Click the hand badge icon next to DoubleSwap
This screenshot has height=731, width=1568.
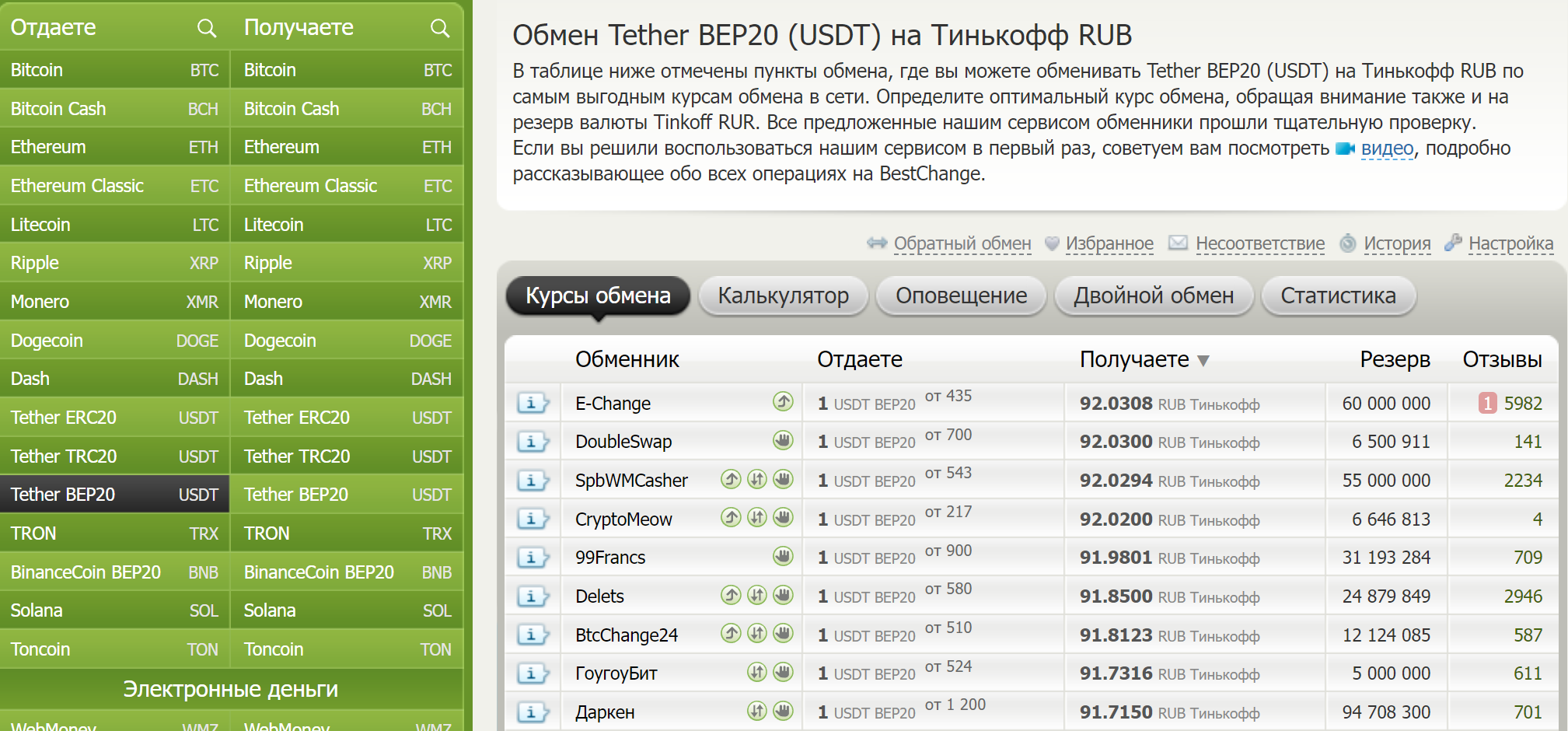[x=783, y=440]
